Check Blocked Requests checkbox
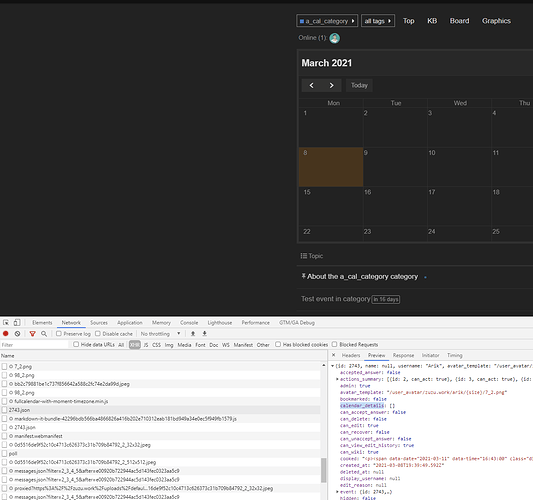Viewport: 533px width, 500px height. tap(334, 344)
